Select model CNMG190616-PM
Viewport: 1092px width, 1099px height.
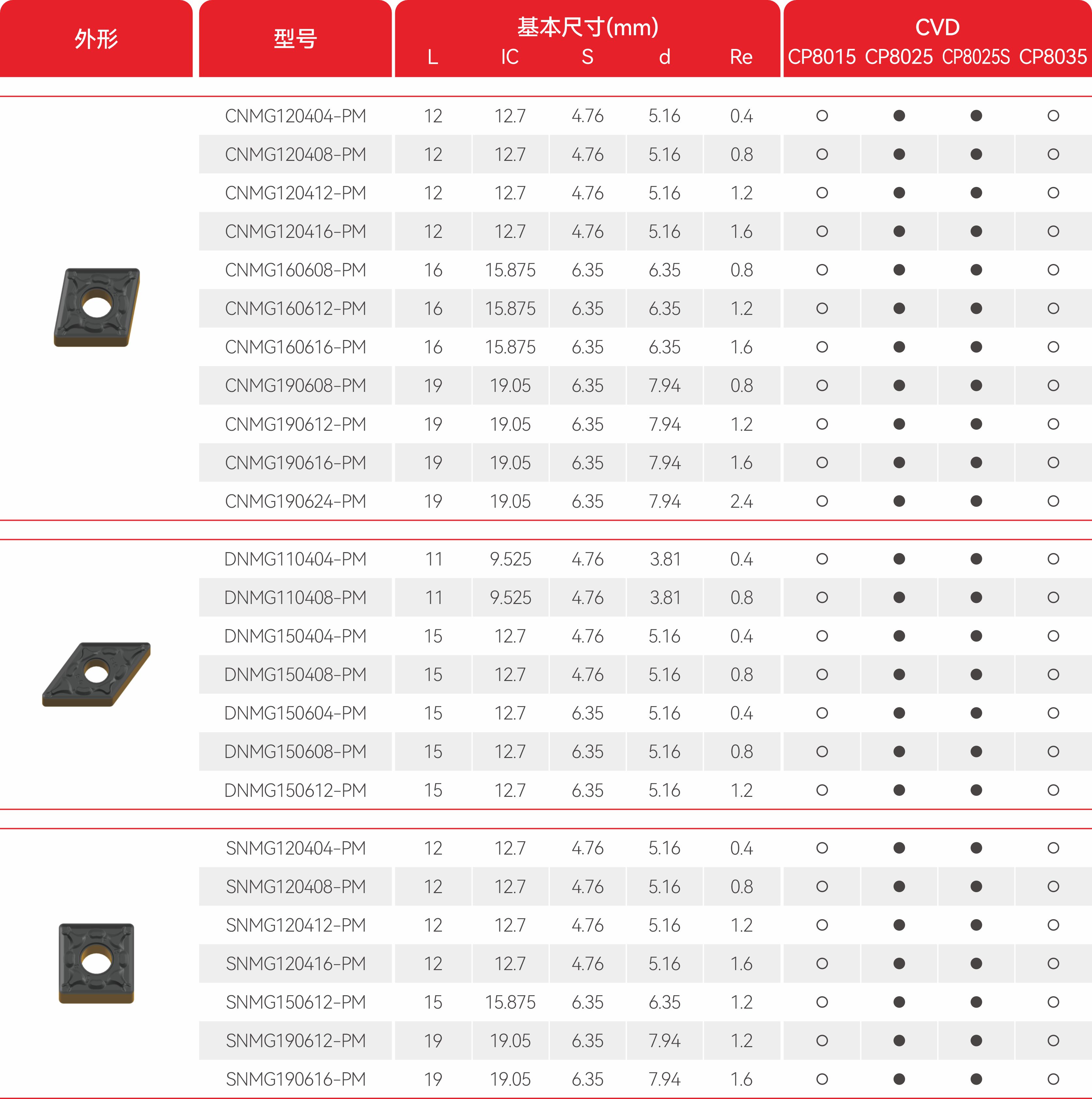click(x=295, y=462)
